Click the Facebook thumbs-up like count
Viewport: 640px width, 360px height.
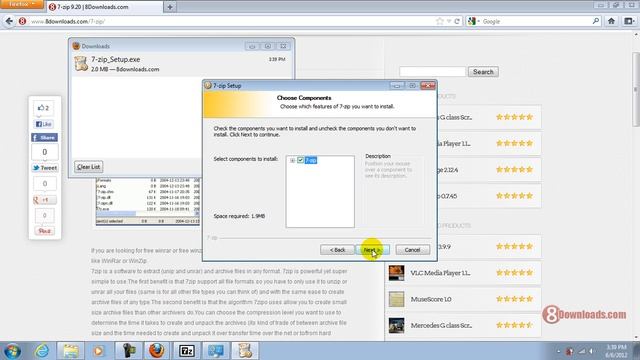pos(43,108)
